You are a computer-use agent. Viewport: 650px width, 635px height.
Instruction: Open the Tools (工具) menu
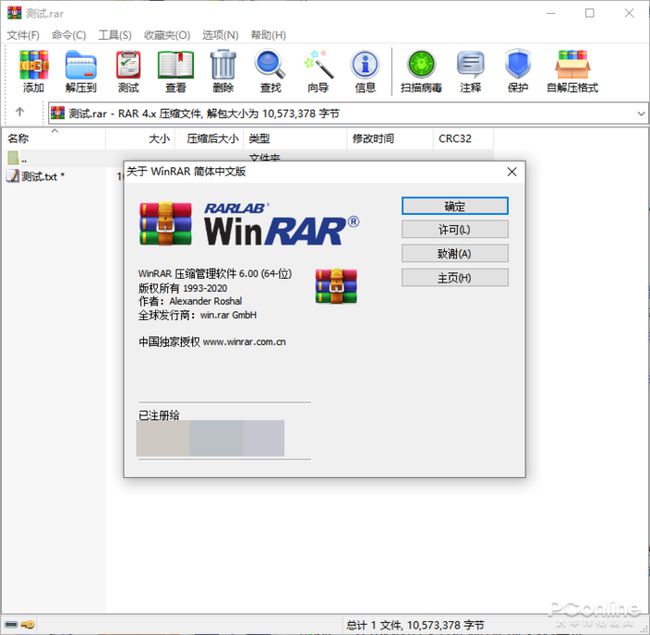pyautogui.click(x=115, y=35)
